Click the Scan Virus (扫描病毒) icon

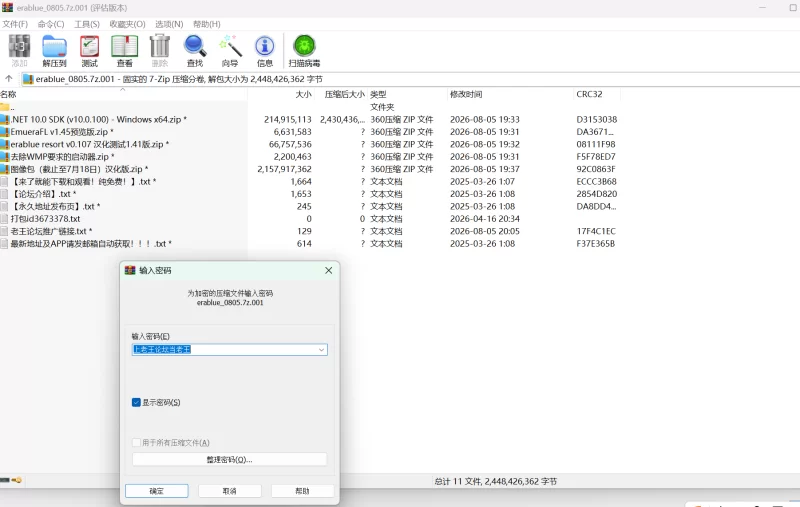[304, 50]
